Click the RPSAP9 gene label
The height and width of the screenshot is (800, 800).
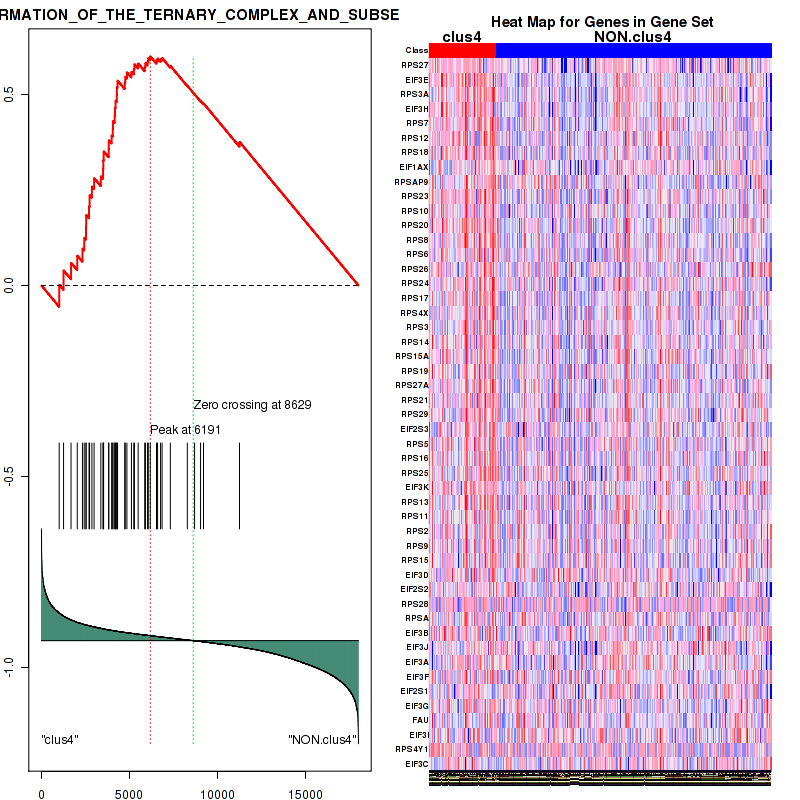point(411,182)
